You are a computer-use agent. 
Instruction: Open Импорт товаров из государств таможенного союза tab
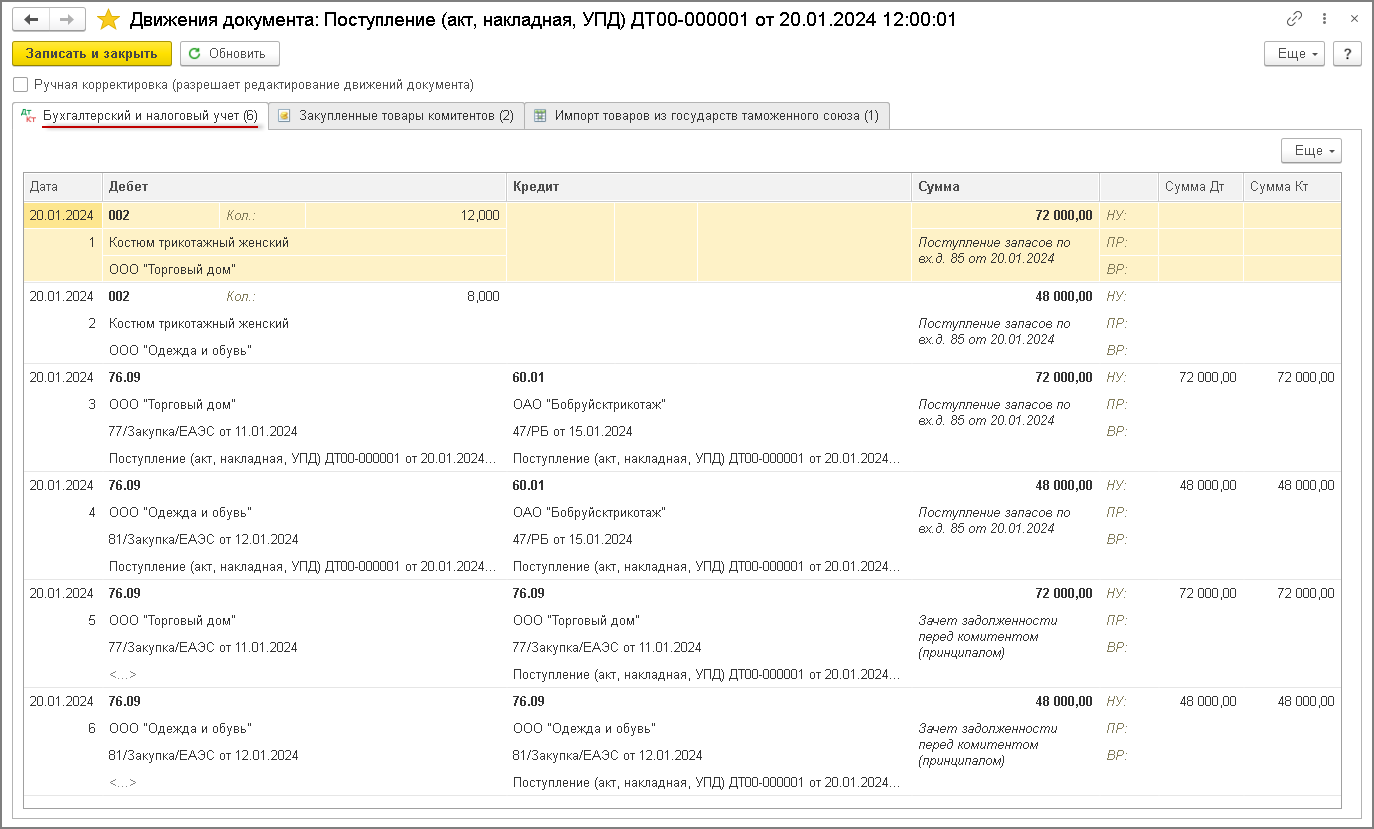tap(706, 116)
